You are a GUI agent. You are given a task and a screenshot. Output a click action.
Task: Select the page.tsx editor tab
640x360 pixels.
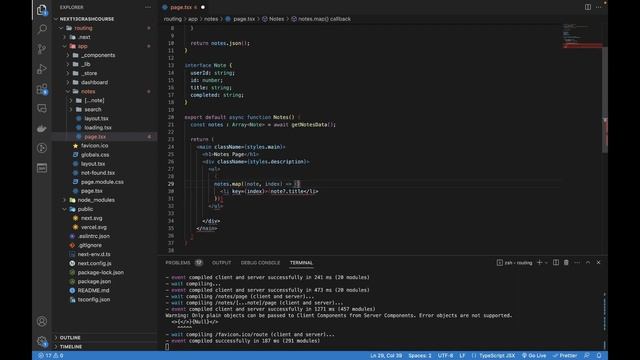click(x=181, y=7)
